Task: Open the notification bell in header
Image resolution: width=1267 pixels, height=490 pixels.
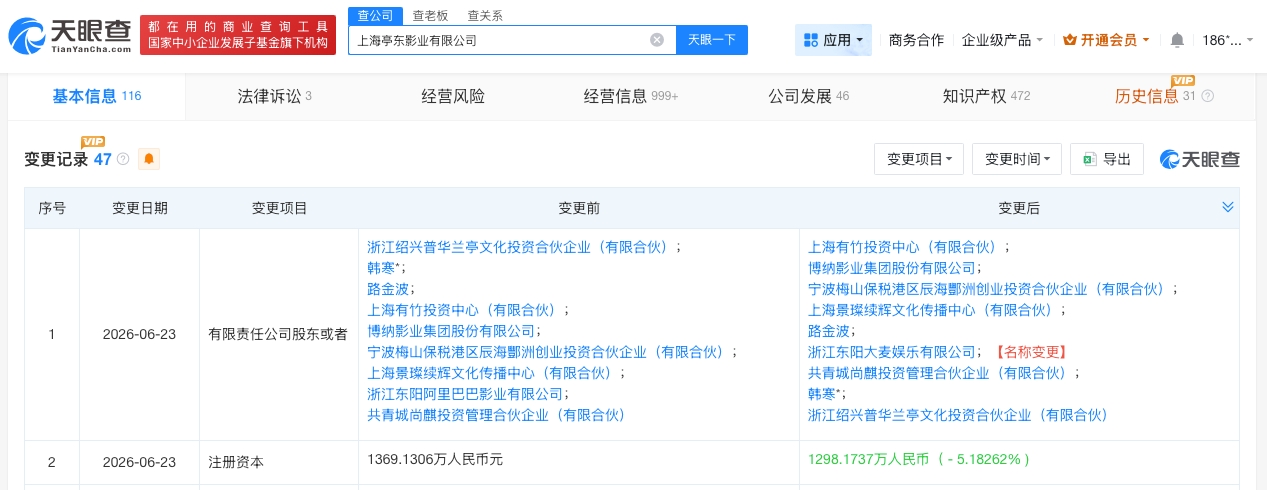Action: coord(1177,40)
